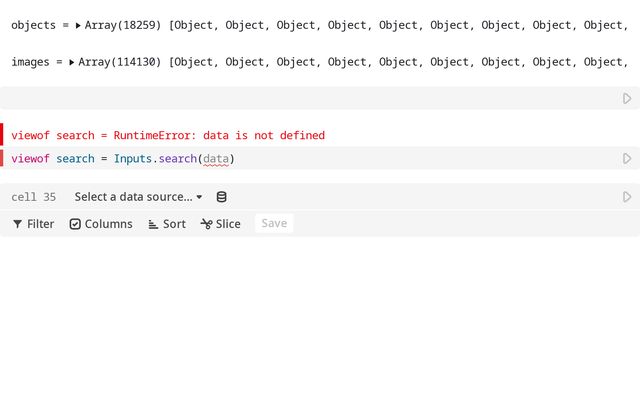The height and width of the screenshot is (400, 640).
Task: Click into the empty gray code cell
Action: [310, 98]
